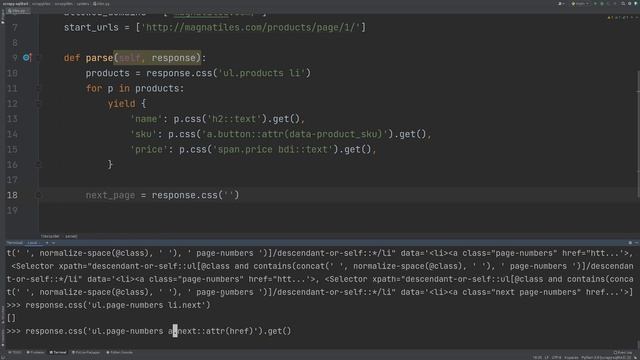Click the override gutter icon beside line 9
This screenshot has width=640, height=360.
pos(27,58)
